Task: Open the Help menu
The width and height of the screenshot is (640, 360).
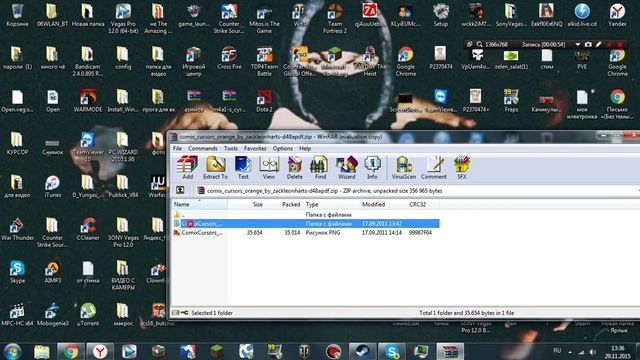Action: point(305,149)
